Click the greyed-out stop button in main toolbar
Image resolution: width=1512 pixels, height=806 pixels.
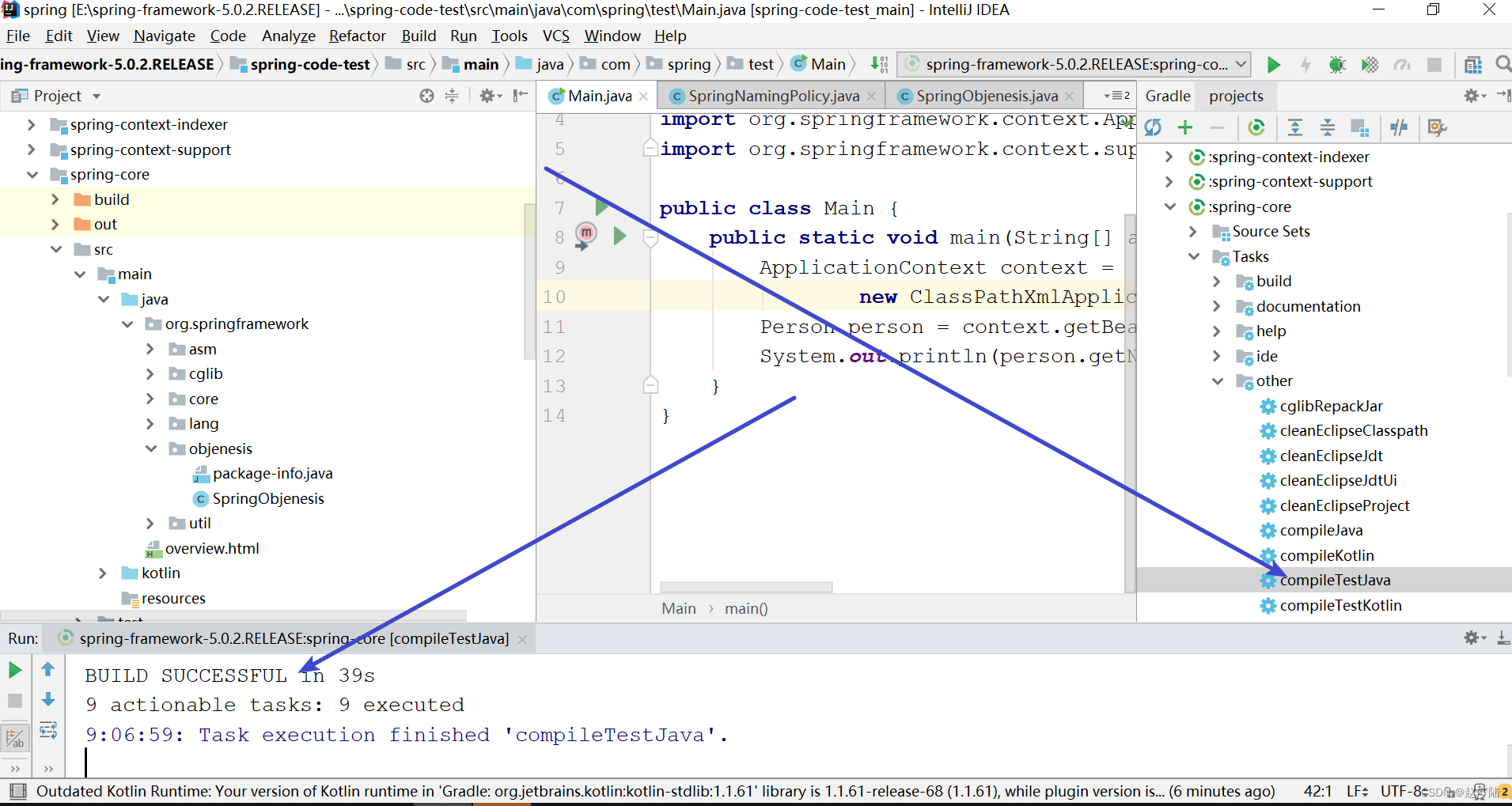(1434, 65)
